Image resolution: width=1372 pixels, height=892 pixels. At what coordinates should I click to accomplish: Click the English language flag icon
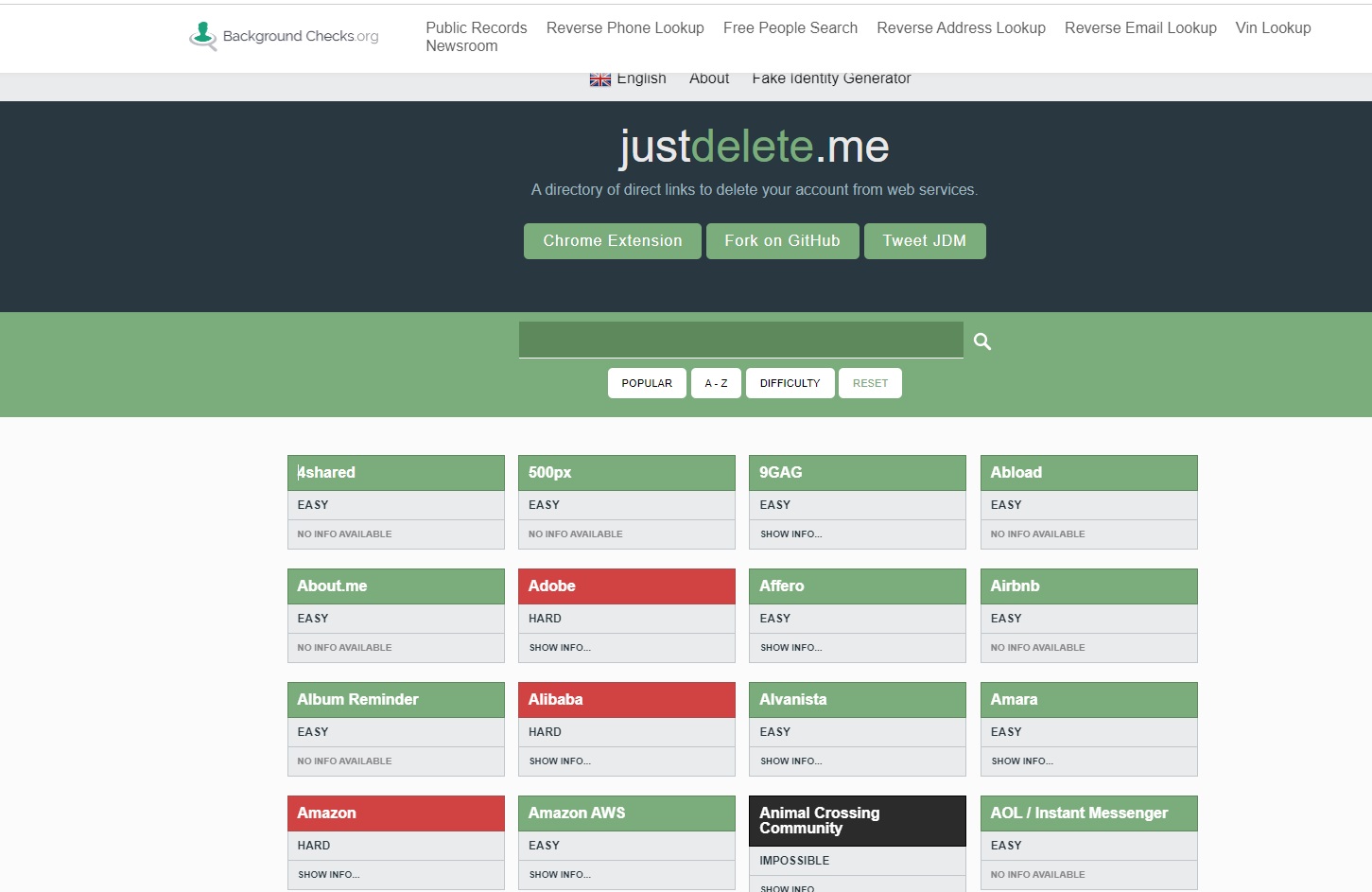coord(600,79)
